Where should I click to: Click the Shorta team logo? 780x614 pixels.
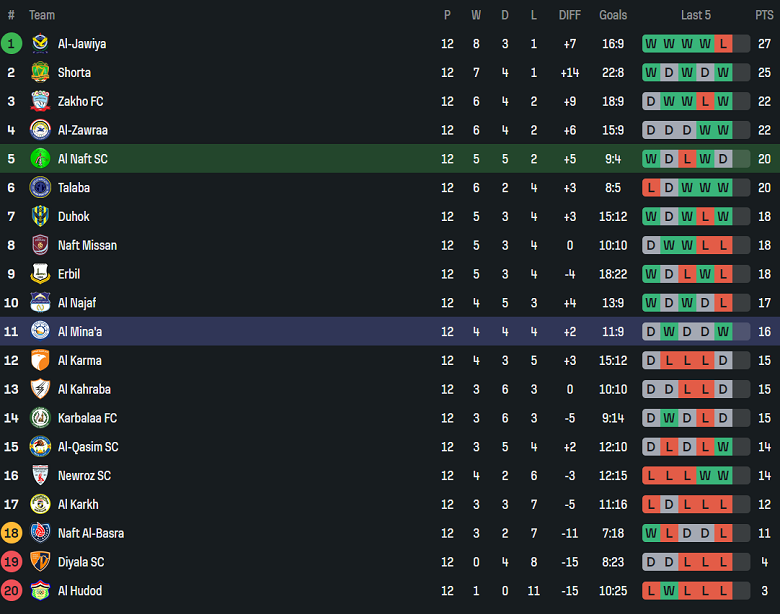click(x=40, y=72)
